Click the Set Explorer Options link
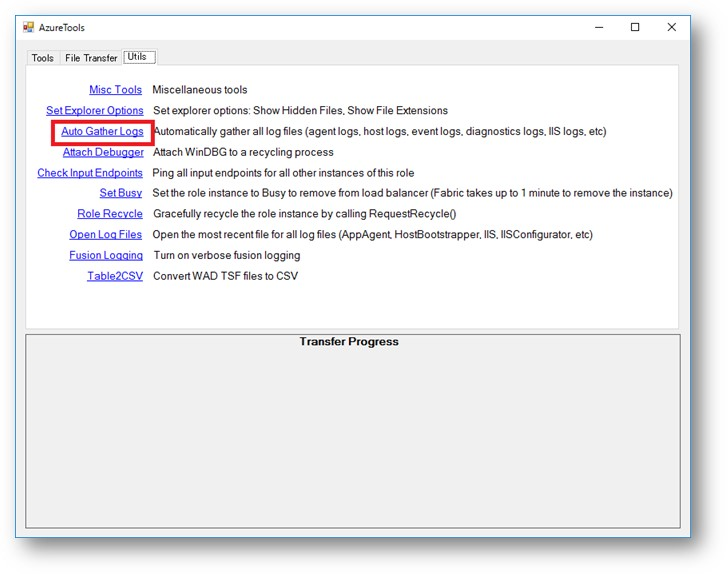728x574 pixels. coord(95,111)
